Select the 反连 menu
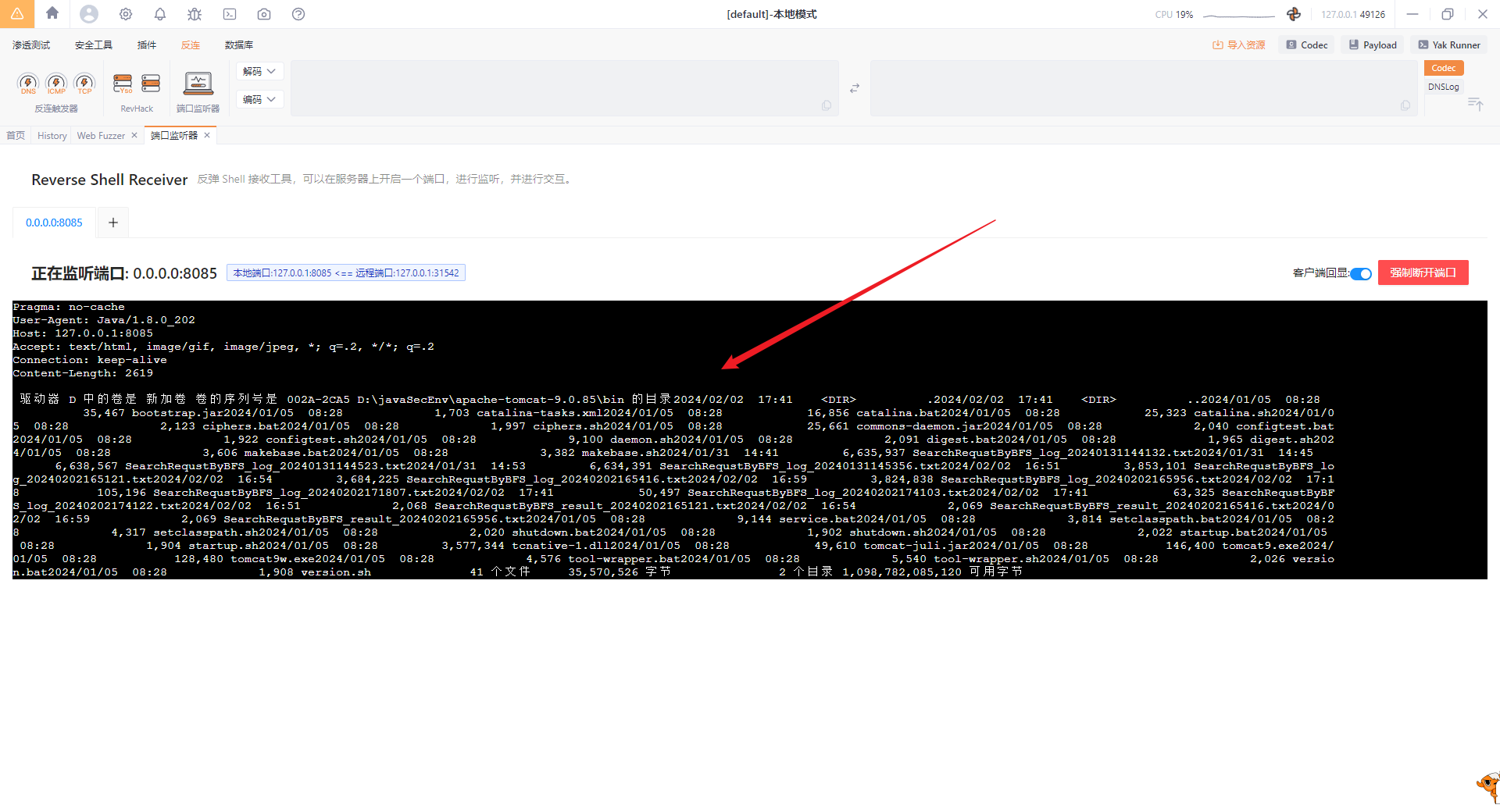Screen dimensions: 1500x812 click(x=191, y=45)
